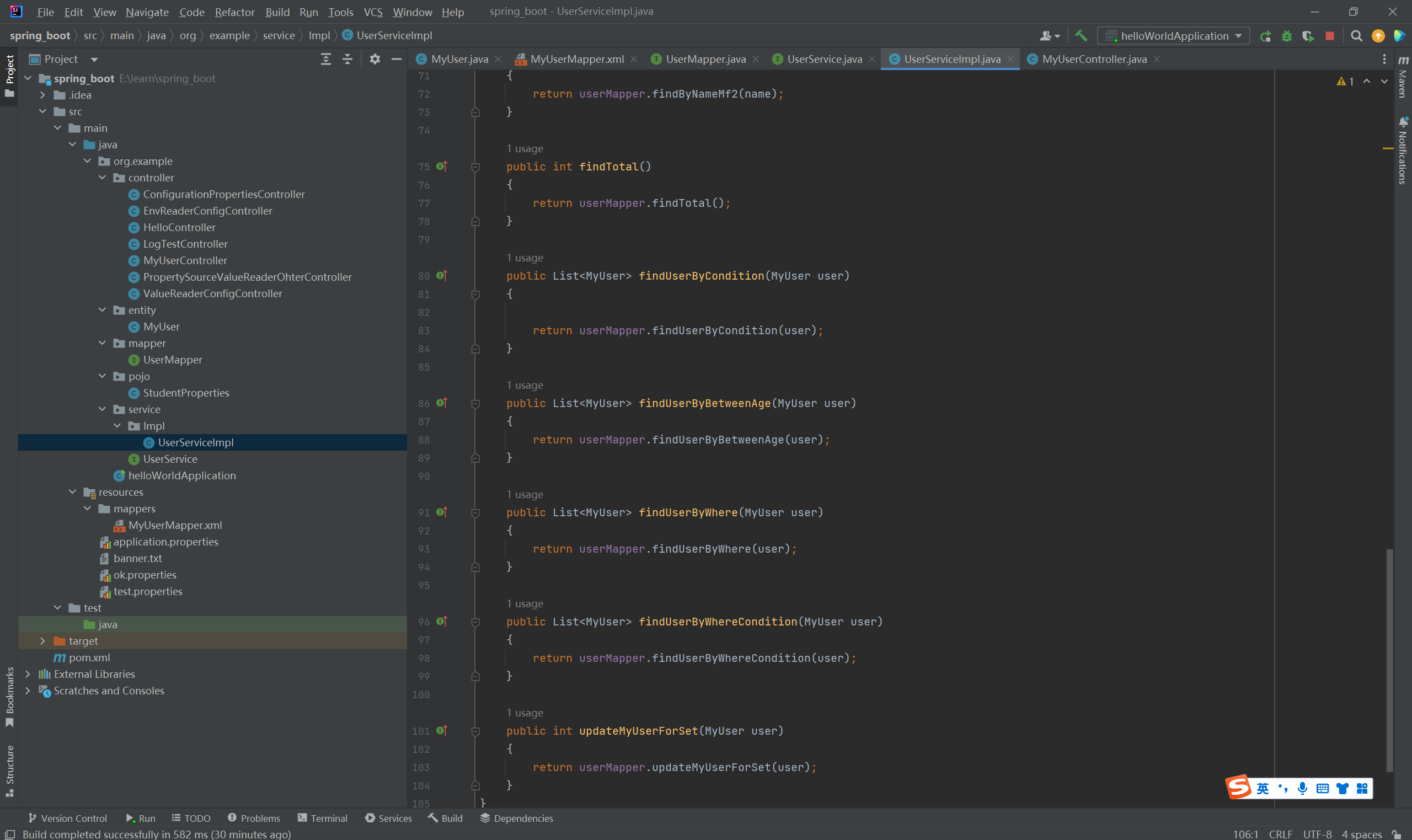Open the Problems tool window
1412x840 pixels.
pyautogui.click(x=254, y=818)
